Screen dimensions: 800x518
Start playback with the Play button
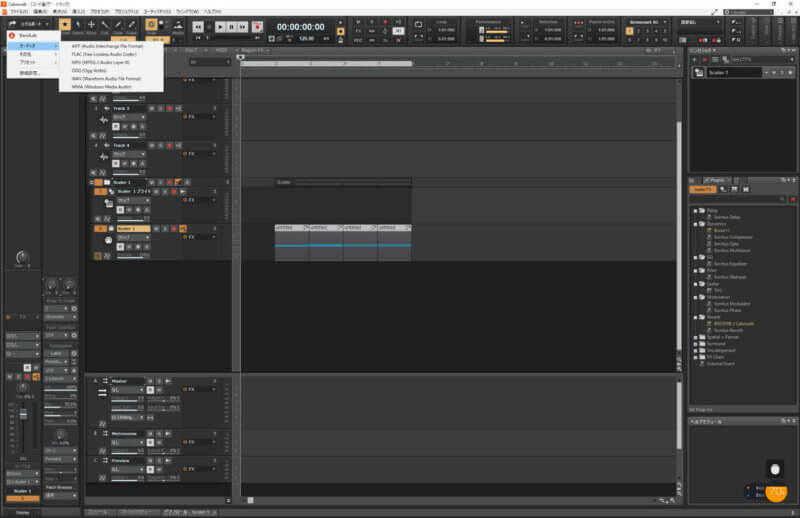[x=220, y=27]
